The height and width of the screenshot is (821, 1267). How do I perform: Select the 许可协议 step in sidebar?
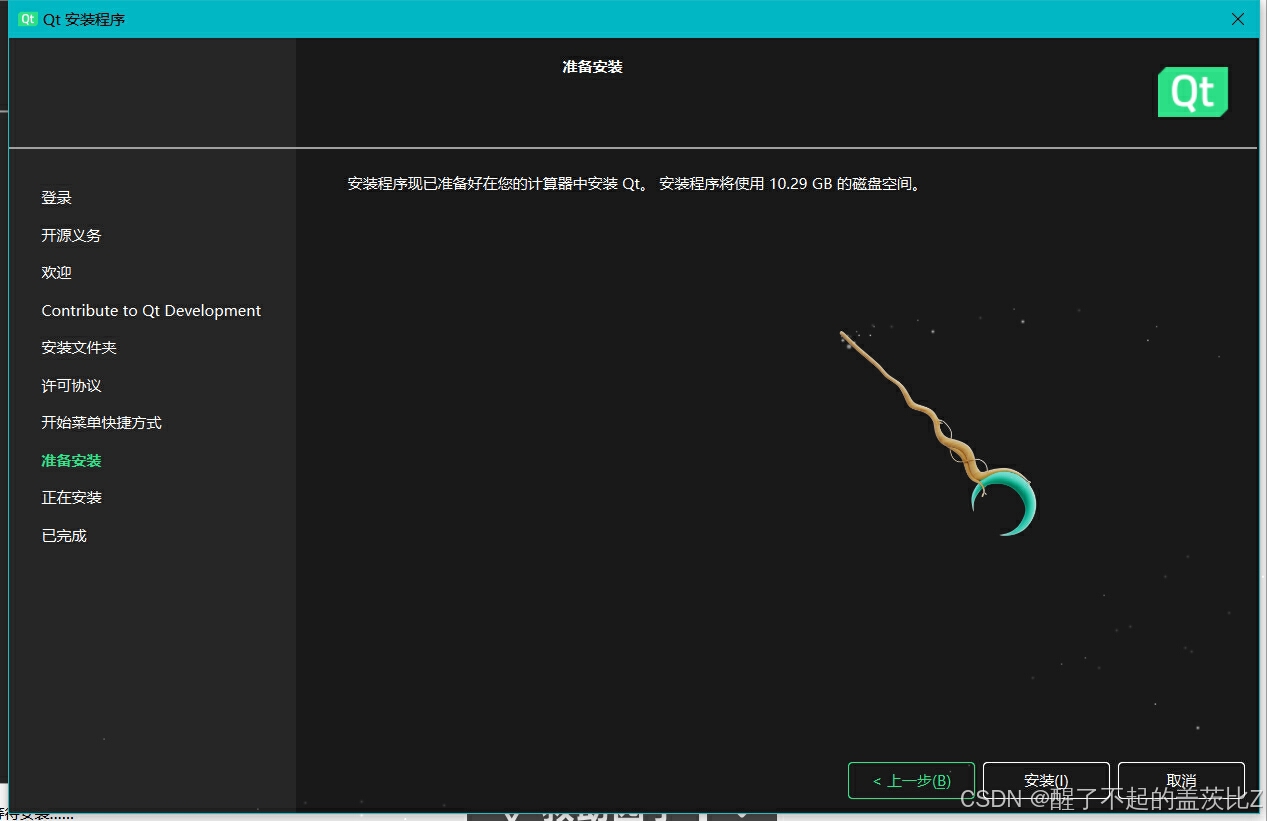click(x=71, y=386)
